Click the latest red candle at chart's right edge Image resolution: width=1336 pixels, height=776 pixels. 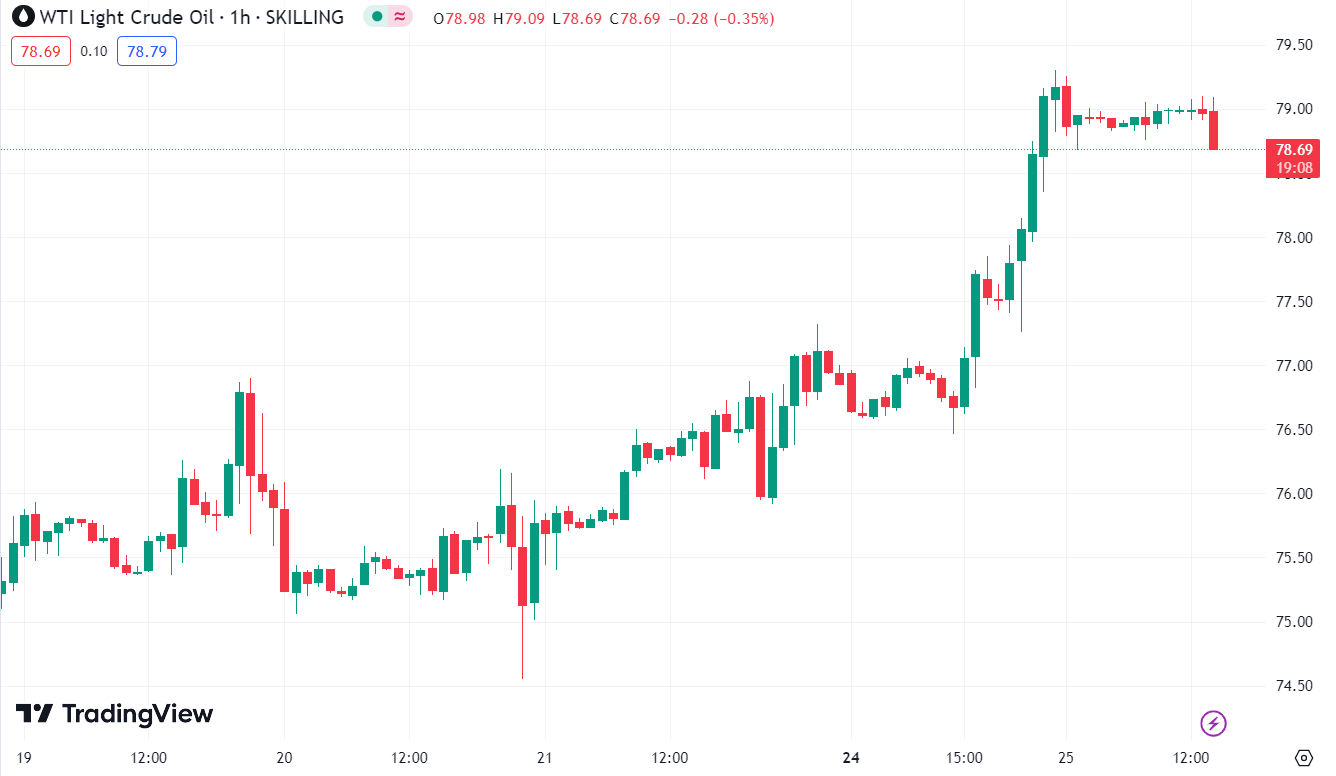click(x=1213, y=130)
